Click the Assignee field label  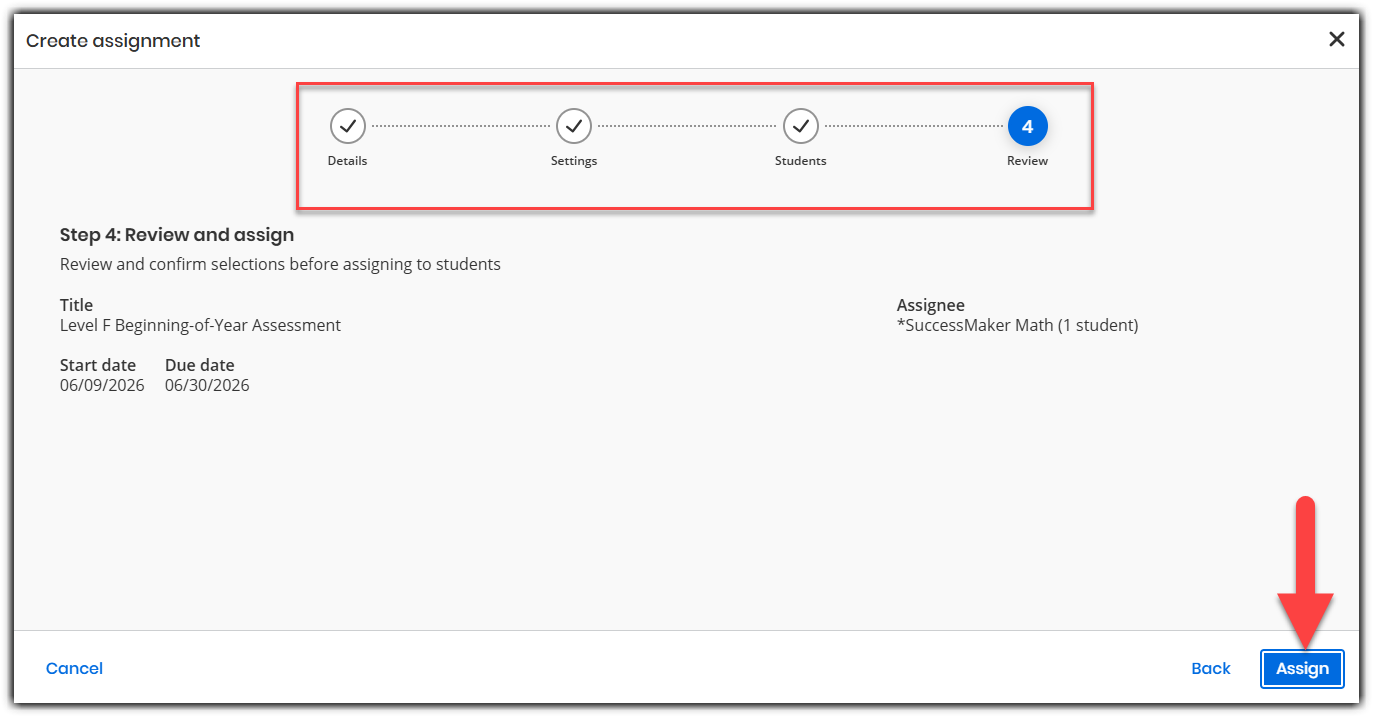[x=931, y=305]
